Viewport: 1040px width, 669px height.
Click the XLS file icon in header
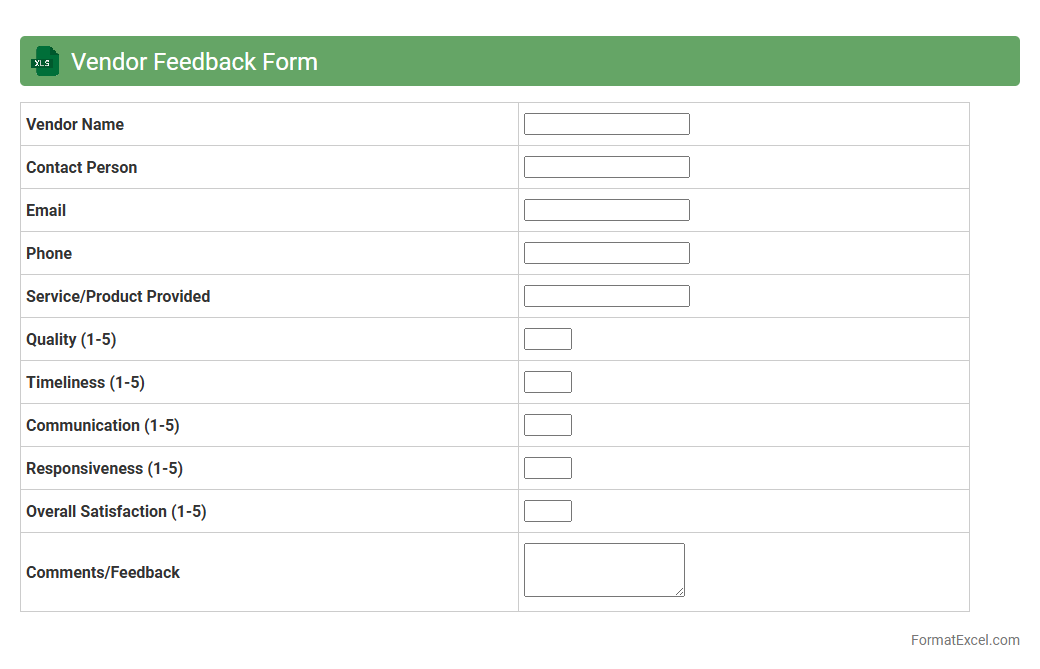(44, 61)
